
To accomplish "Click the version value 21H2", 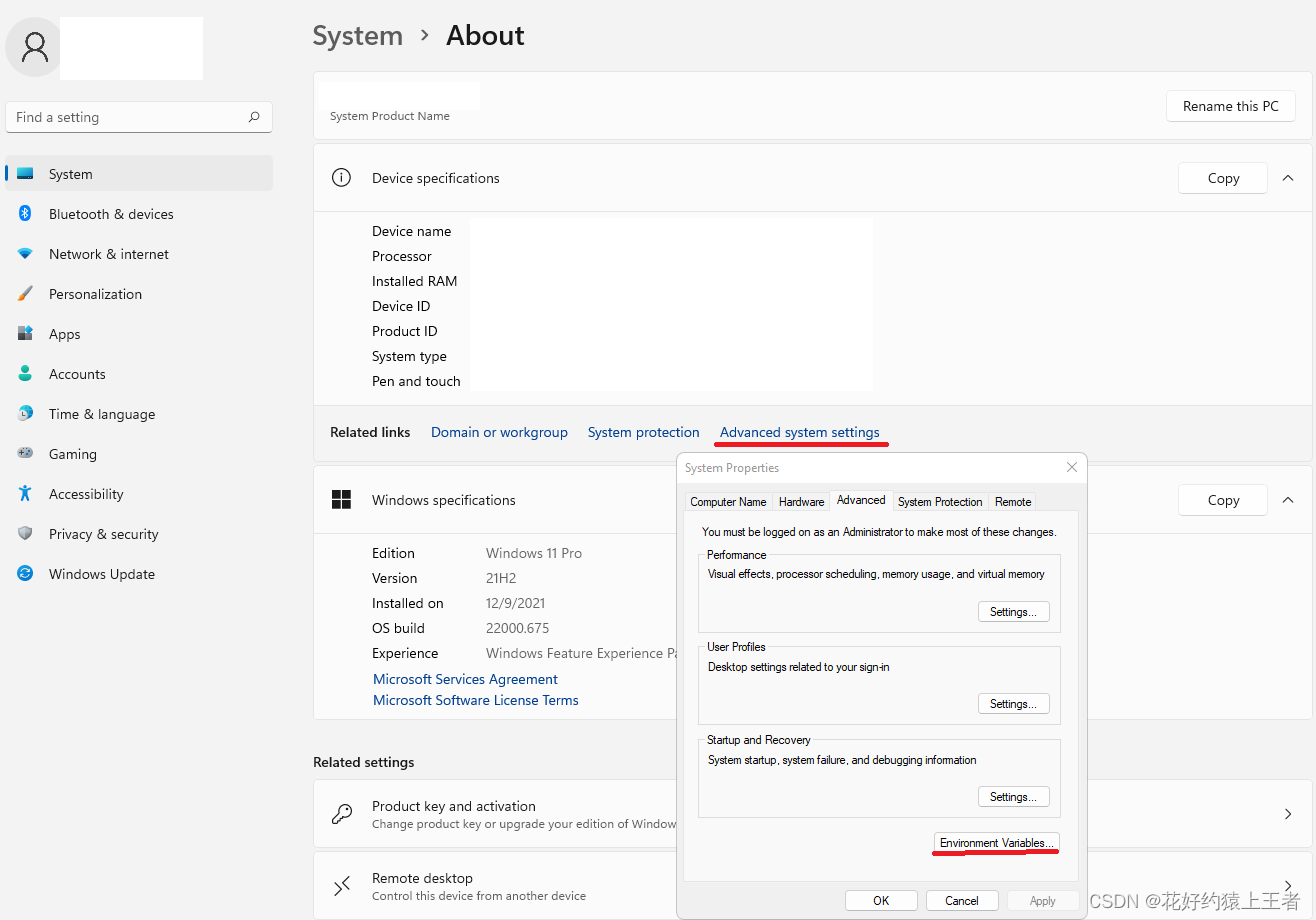I will [x=503, y=578].
